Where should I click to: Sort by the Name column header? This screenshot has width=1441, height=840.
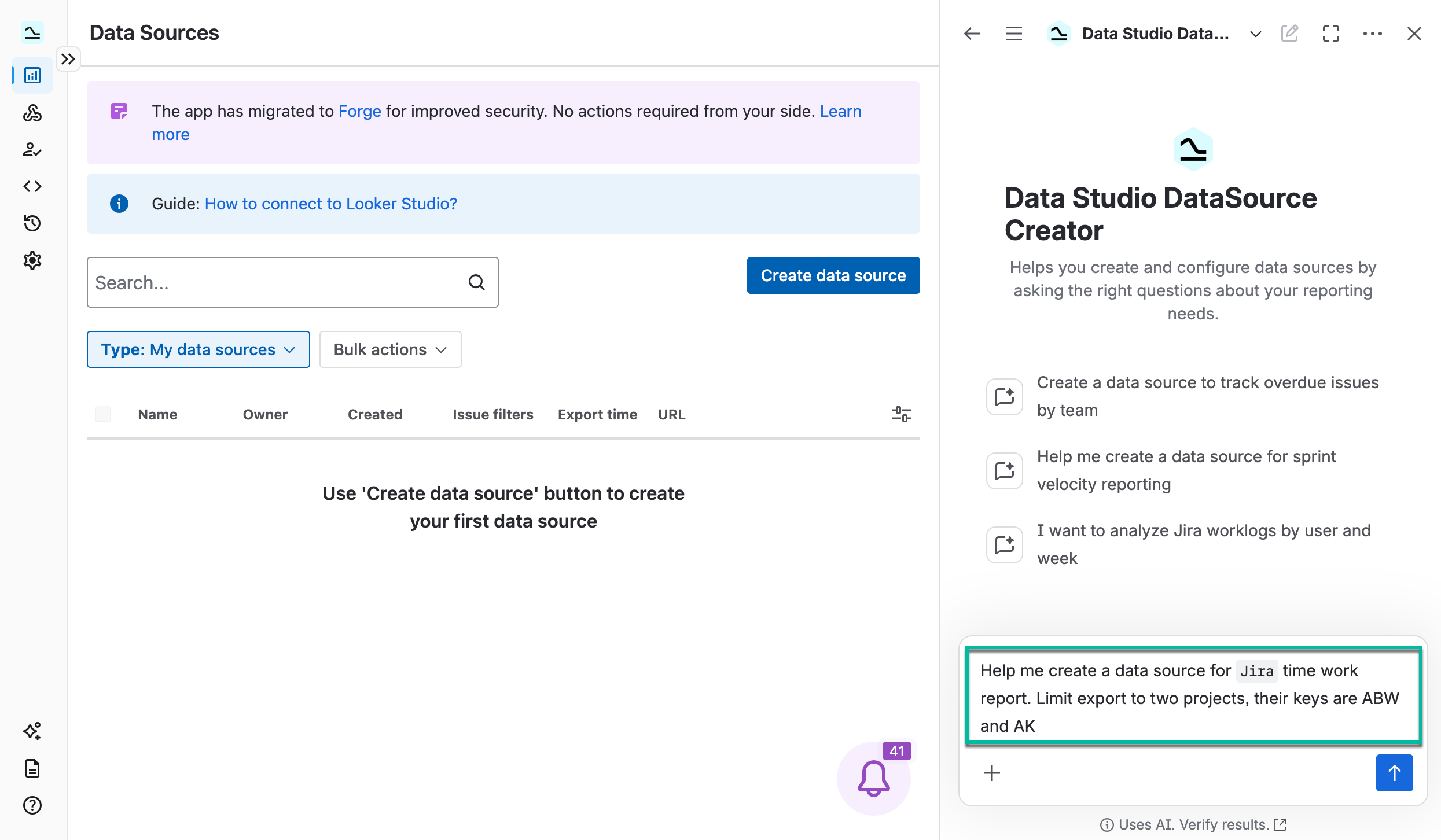click(157, 414)
